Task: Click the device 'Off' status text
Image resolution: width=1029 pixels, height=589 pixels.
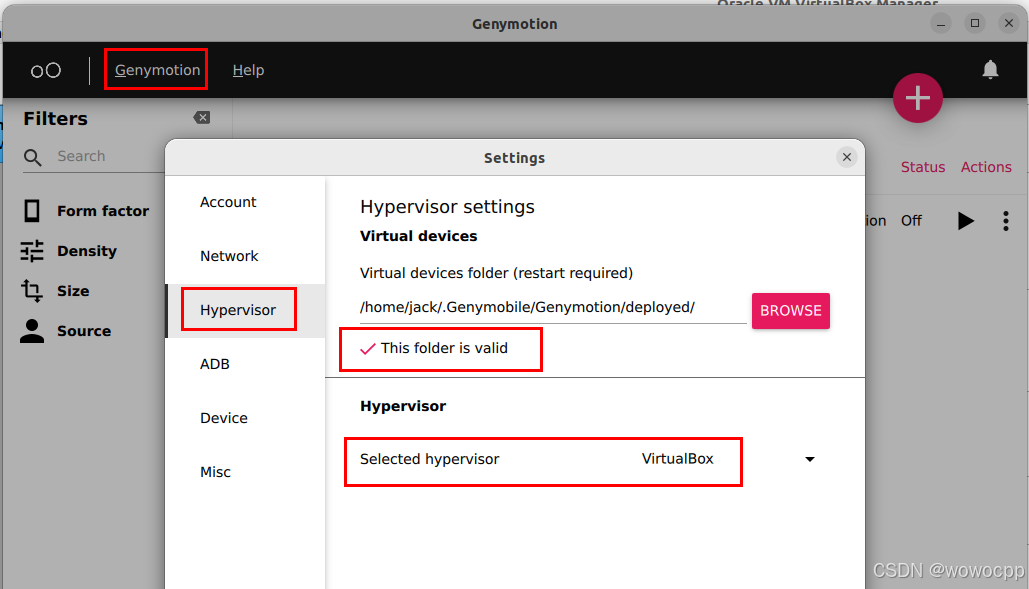Action: coord(911,221)
